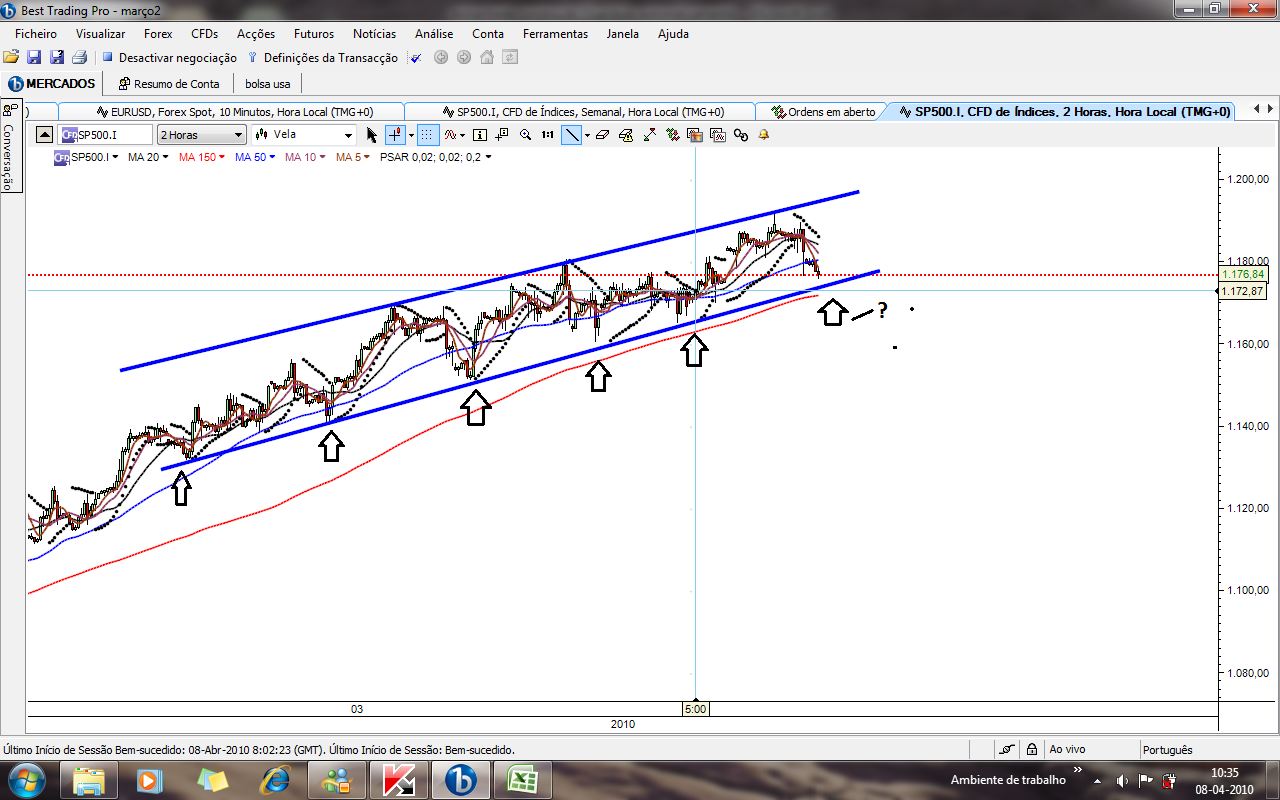Image resolution: width=1280 pixels, height=800 pixels.
Task: Select the crosshair cursor tool
Action: (395, 135)
